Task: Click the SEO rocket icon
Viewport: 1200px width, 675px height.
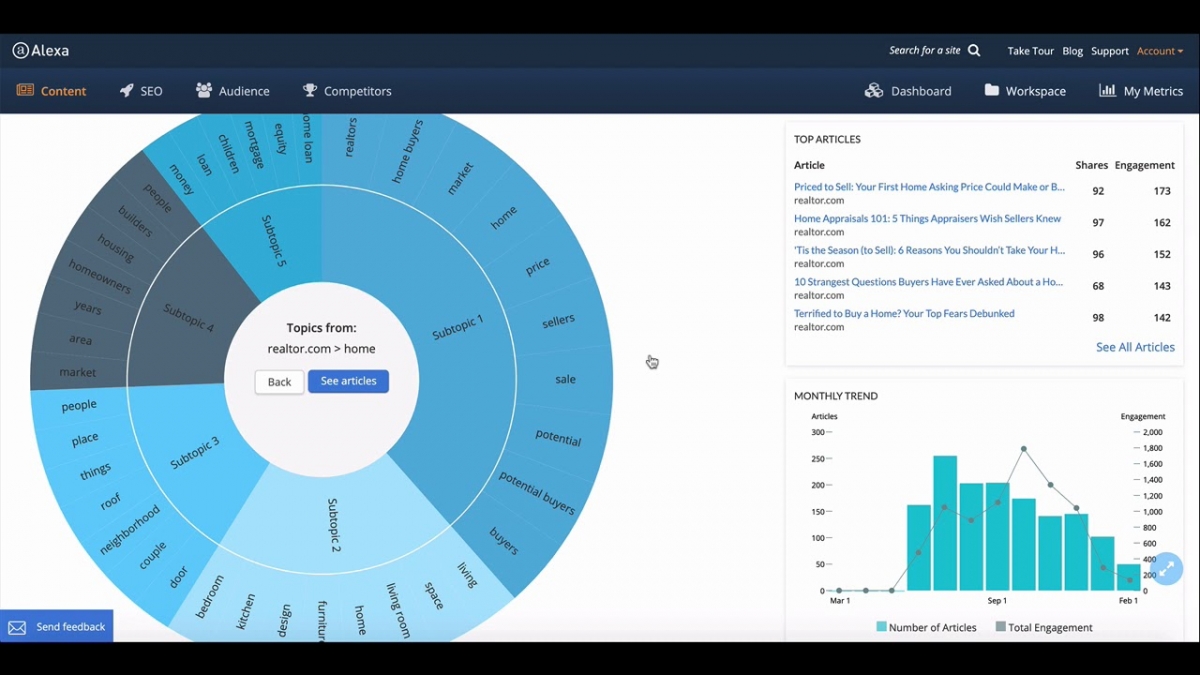Action: coord(126,91)
